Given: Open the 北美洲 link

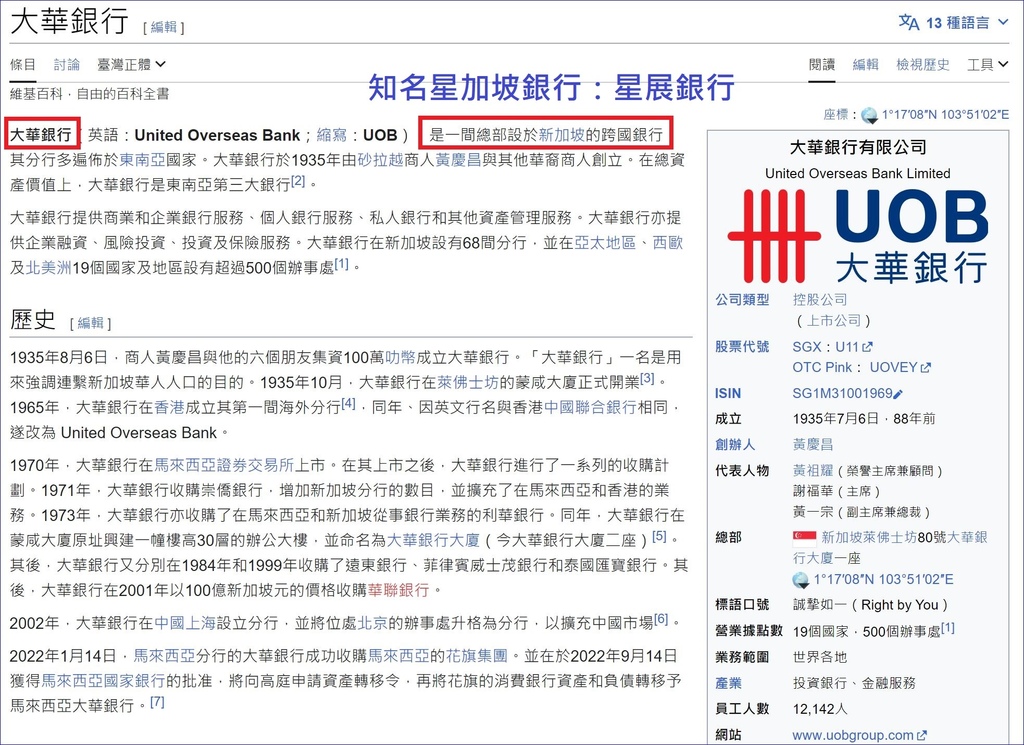Looking at the screenshot, I should click(48, 268).
